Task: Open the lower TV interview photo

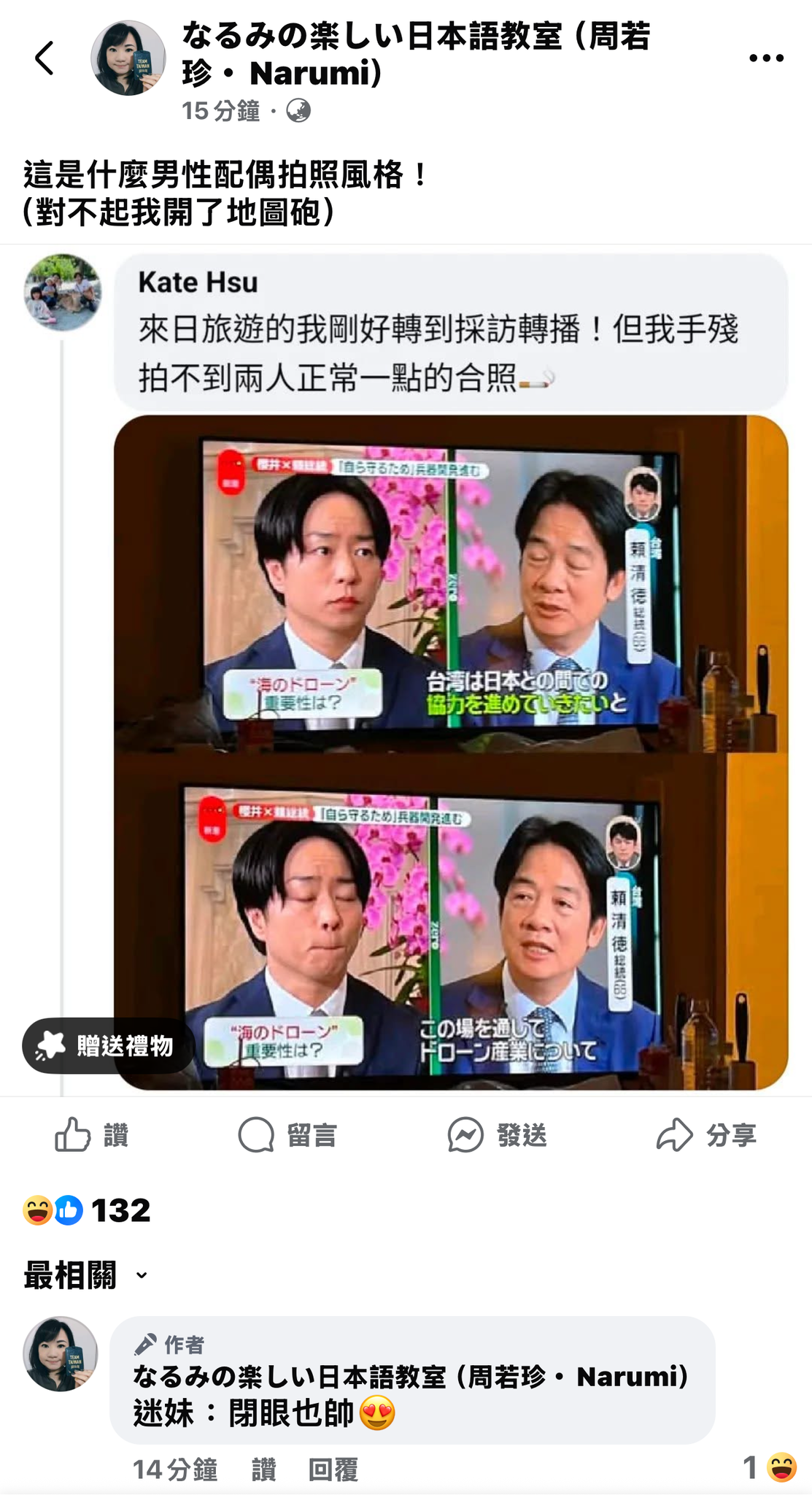Action: click(451, 921)
